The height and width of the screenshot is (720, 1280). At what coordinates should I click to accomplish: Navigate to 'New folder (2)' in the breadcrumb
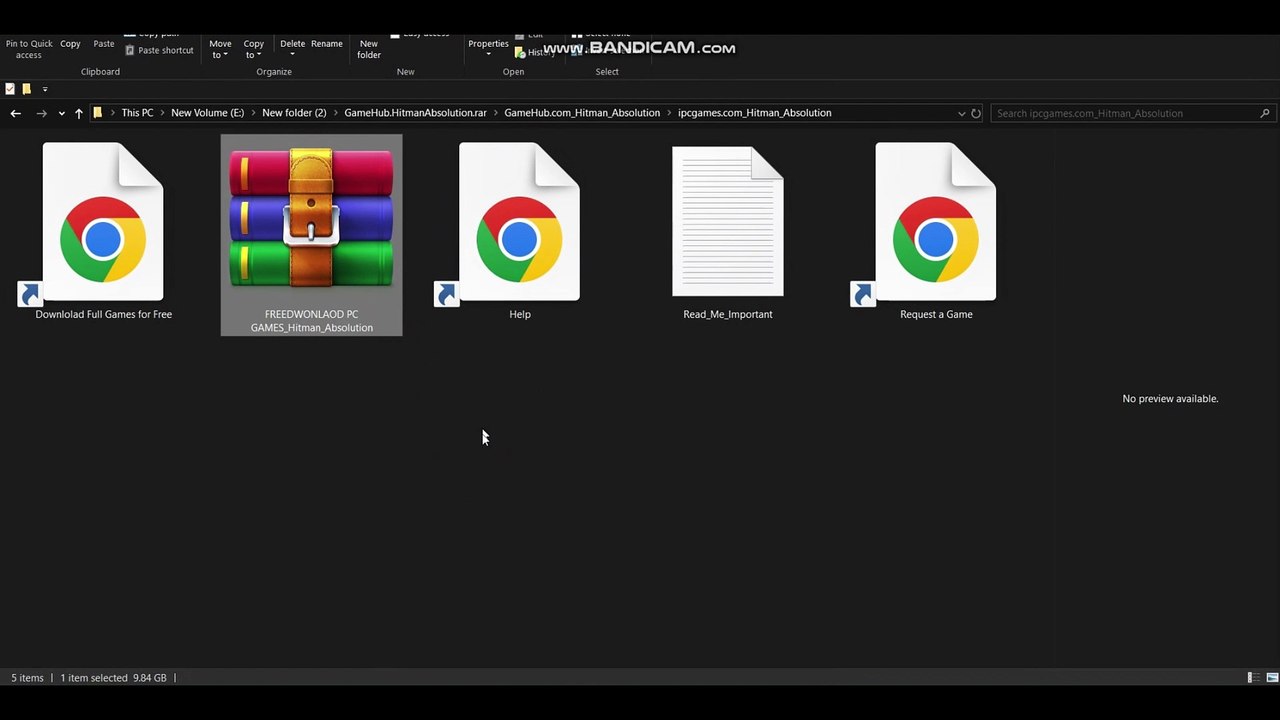coord(294,113)
